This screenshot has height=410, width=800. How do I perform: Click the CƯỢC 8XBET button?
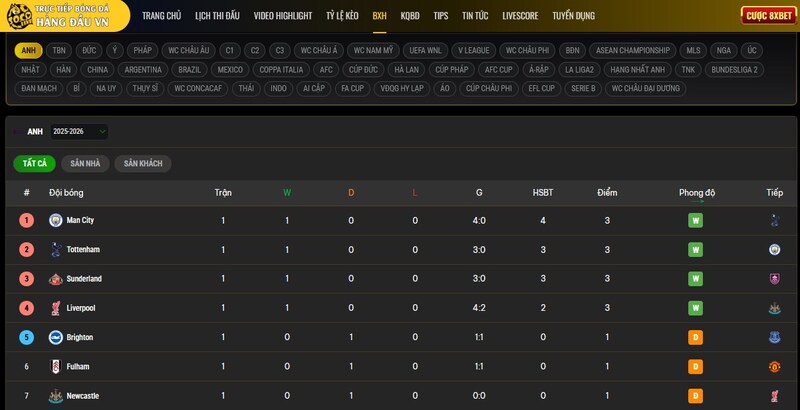point(768,16)
